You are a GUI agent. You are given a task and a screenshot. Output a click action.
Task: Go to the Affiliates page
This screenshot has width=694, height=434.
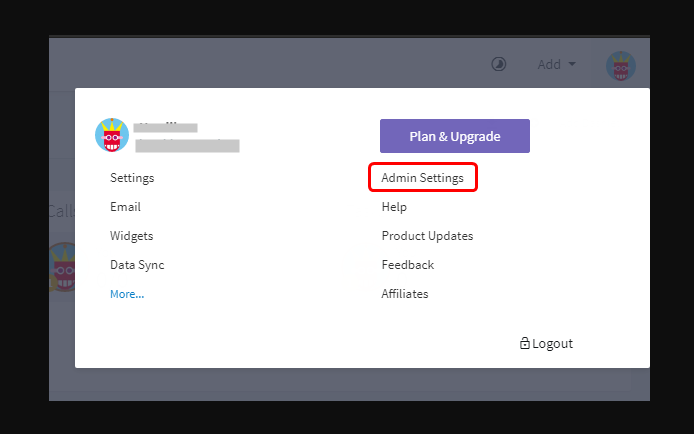pyautogui.click(x=404, y=294)
